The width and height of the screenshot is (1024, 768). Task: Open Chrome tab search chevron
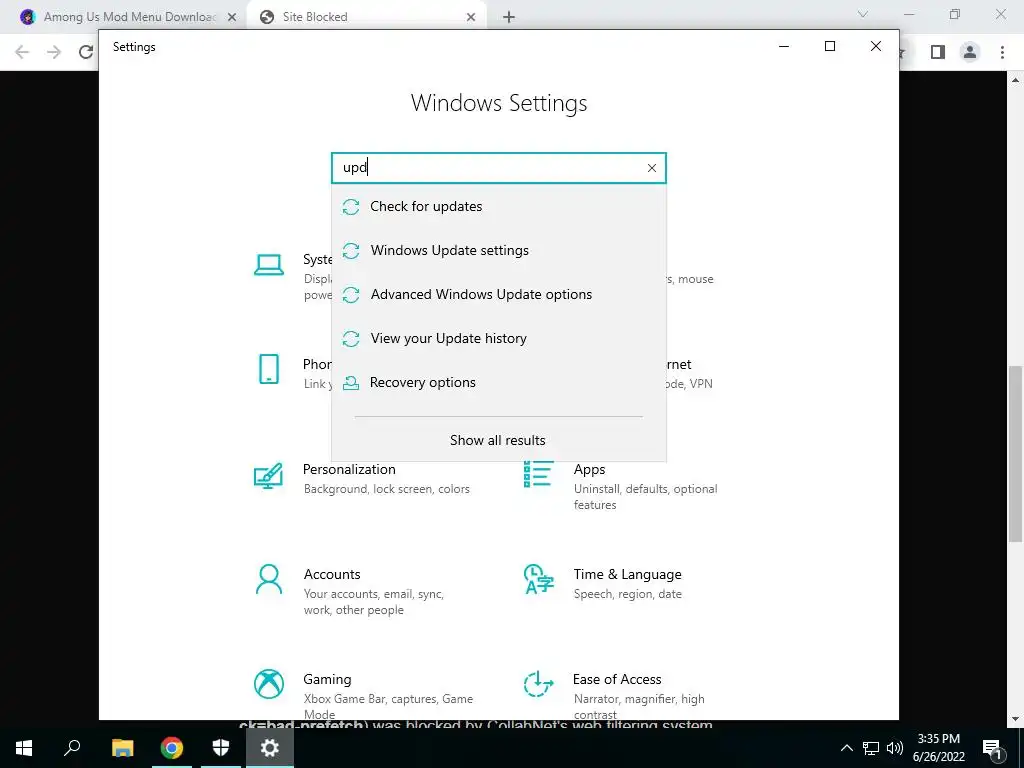click(863, 14)
